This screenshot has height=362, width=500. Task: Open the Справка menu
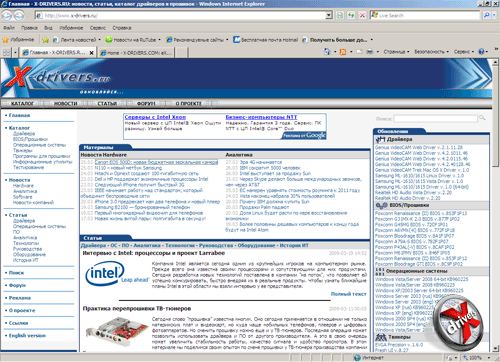122,28
